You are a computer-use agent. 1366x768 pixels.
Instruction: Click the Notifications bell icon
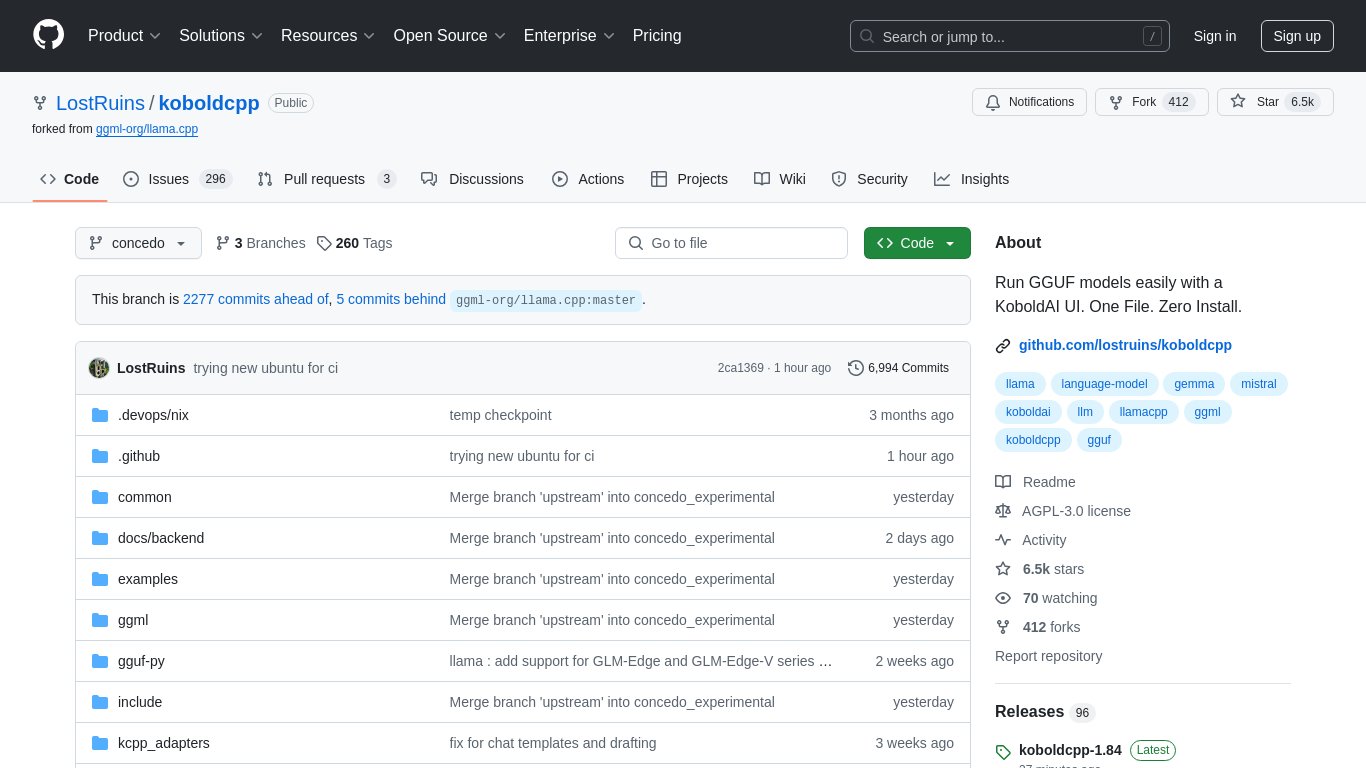[993, 102]
